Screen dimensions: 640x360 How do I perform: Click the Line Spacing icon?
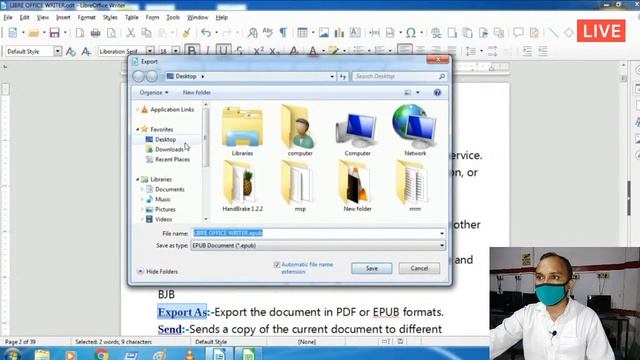point(471,51)
